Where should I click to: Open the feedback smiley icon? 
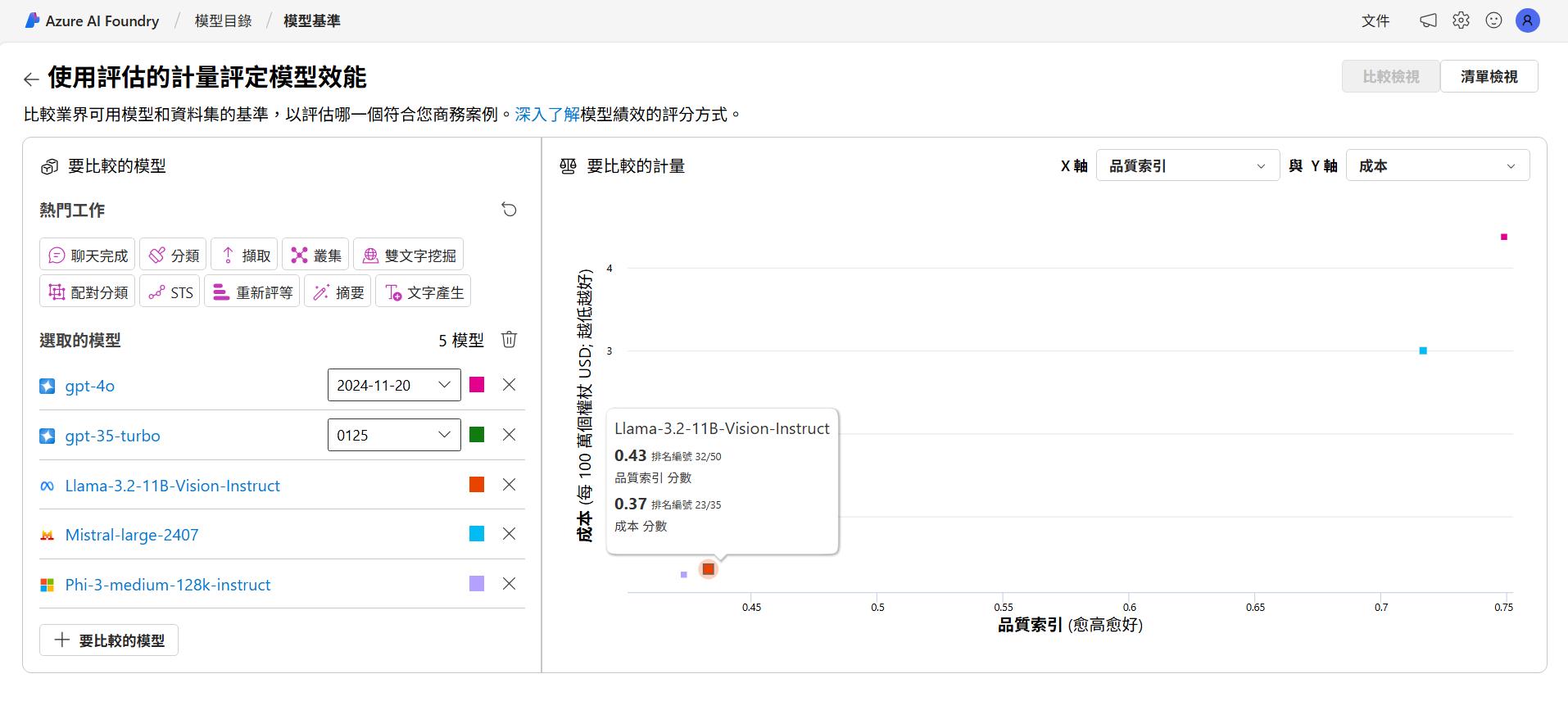click(x=1493, y=20)
